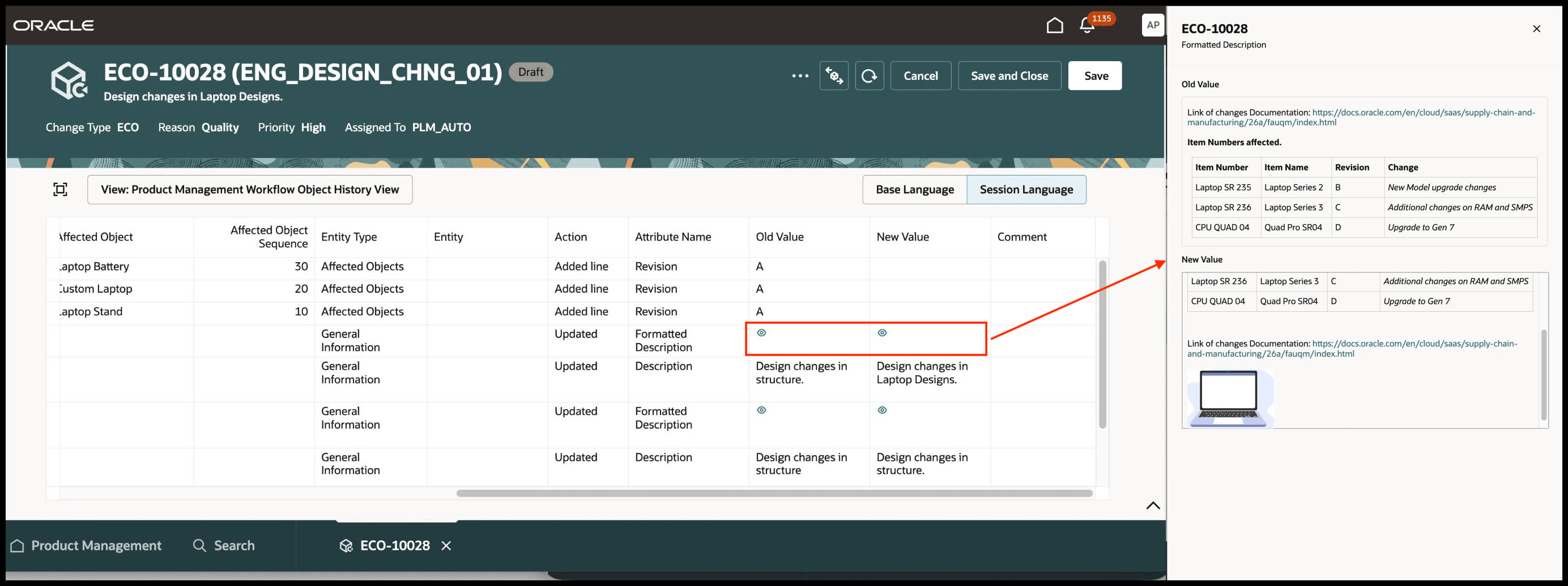Image resolution: width=1568 pixels, height=586 pixels.
Task: Open the Product Management Workflow Object History View selector
Action: click(250, 190)
